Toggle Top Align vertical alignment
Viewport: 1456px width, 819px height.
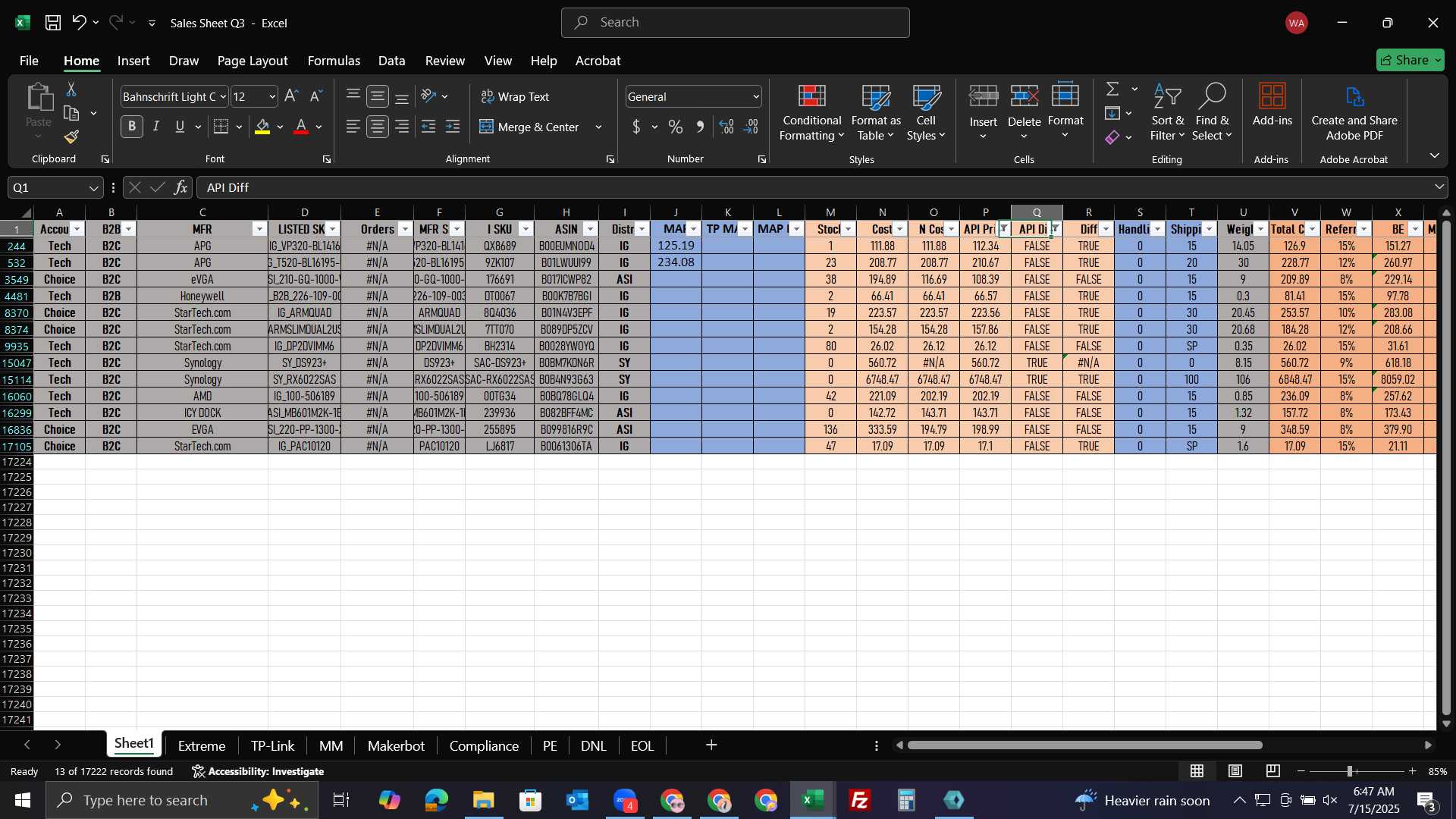coord(353,96)
